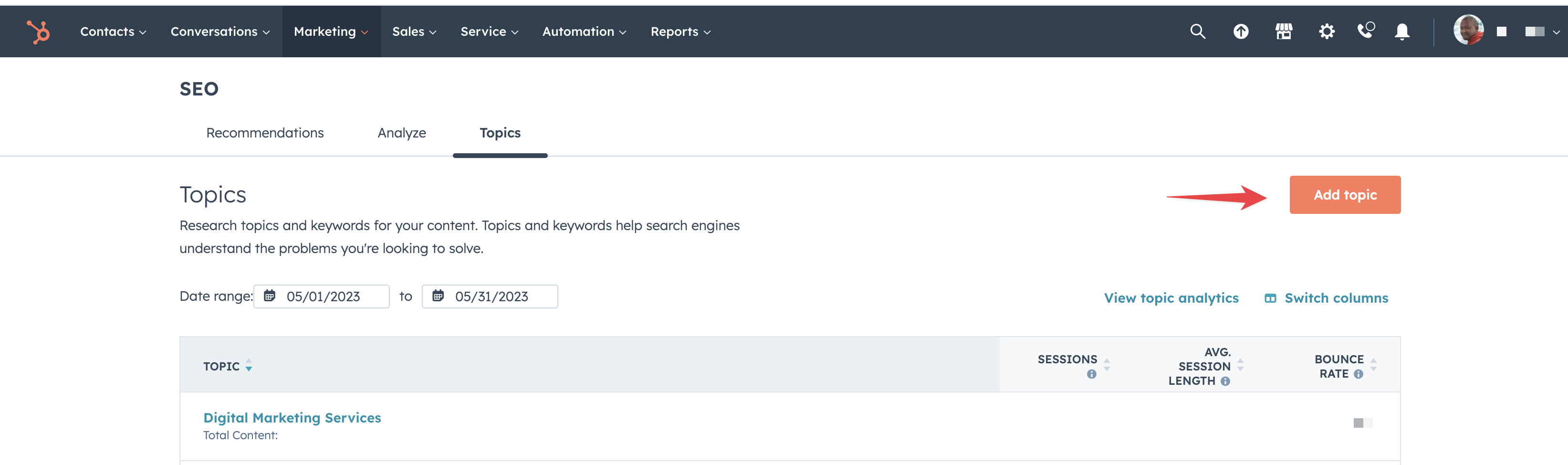The width and height of the screenshot is (1568, 465).
Task: Click the data import upload icon
Action: [1241, 31]
